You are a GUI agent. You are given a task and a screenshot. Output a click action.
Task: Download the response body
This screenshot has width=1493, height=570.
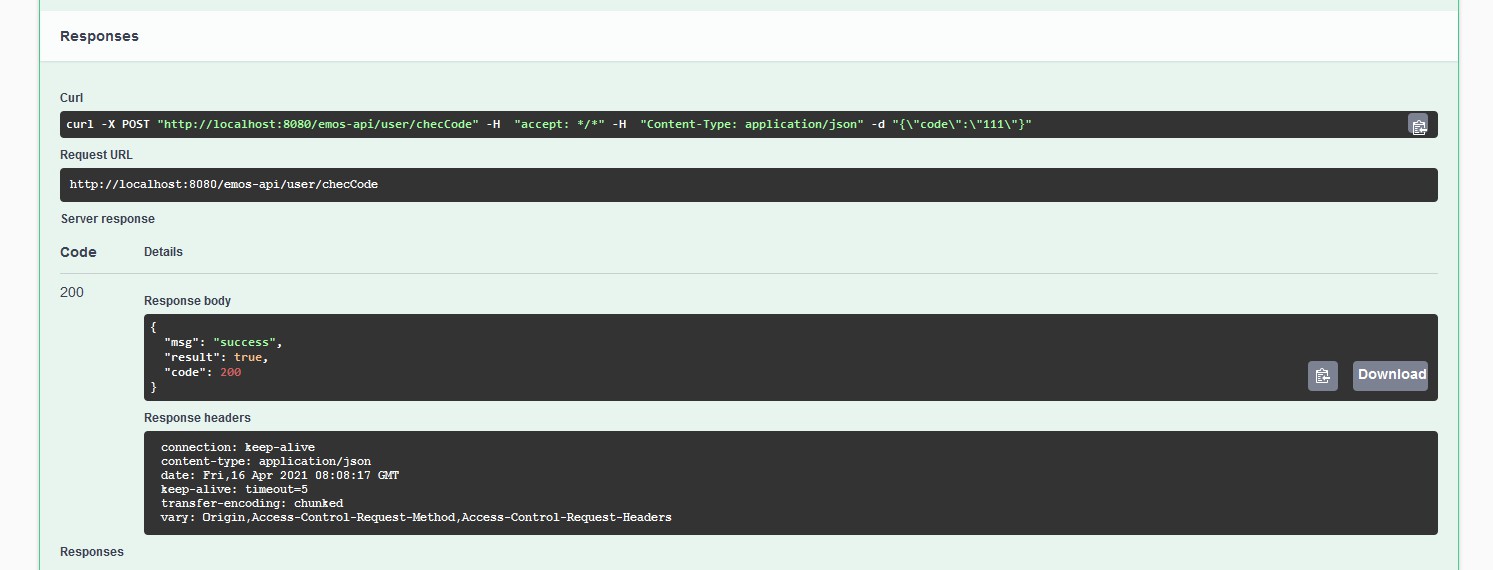tap(1390, 375)
